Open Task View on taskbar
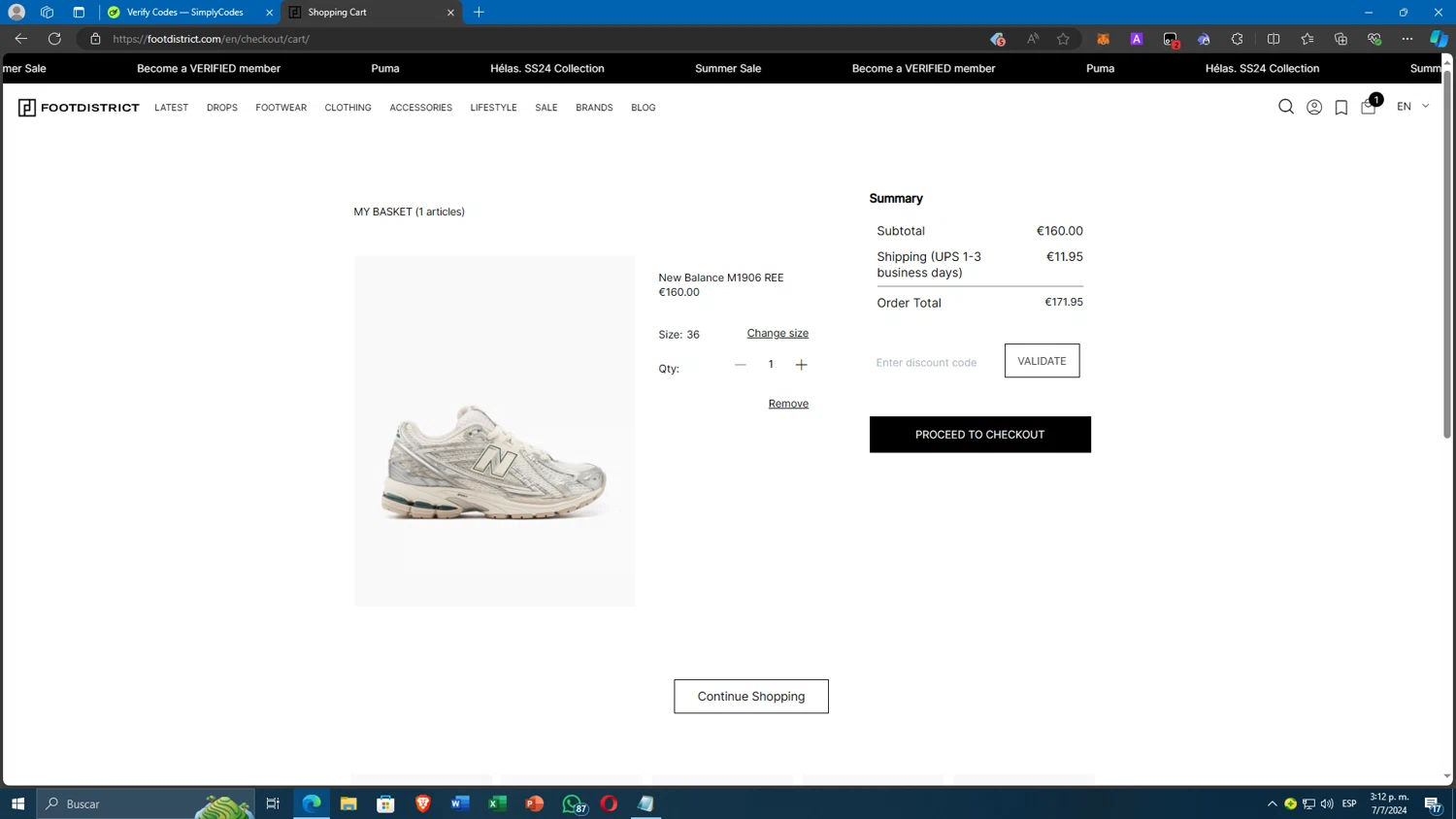1456x819 pixels. point(273,803)
